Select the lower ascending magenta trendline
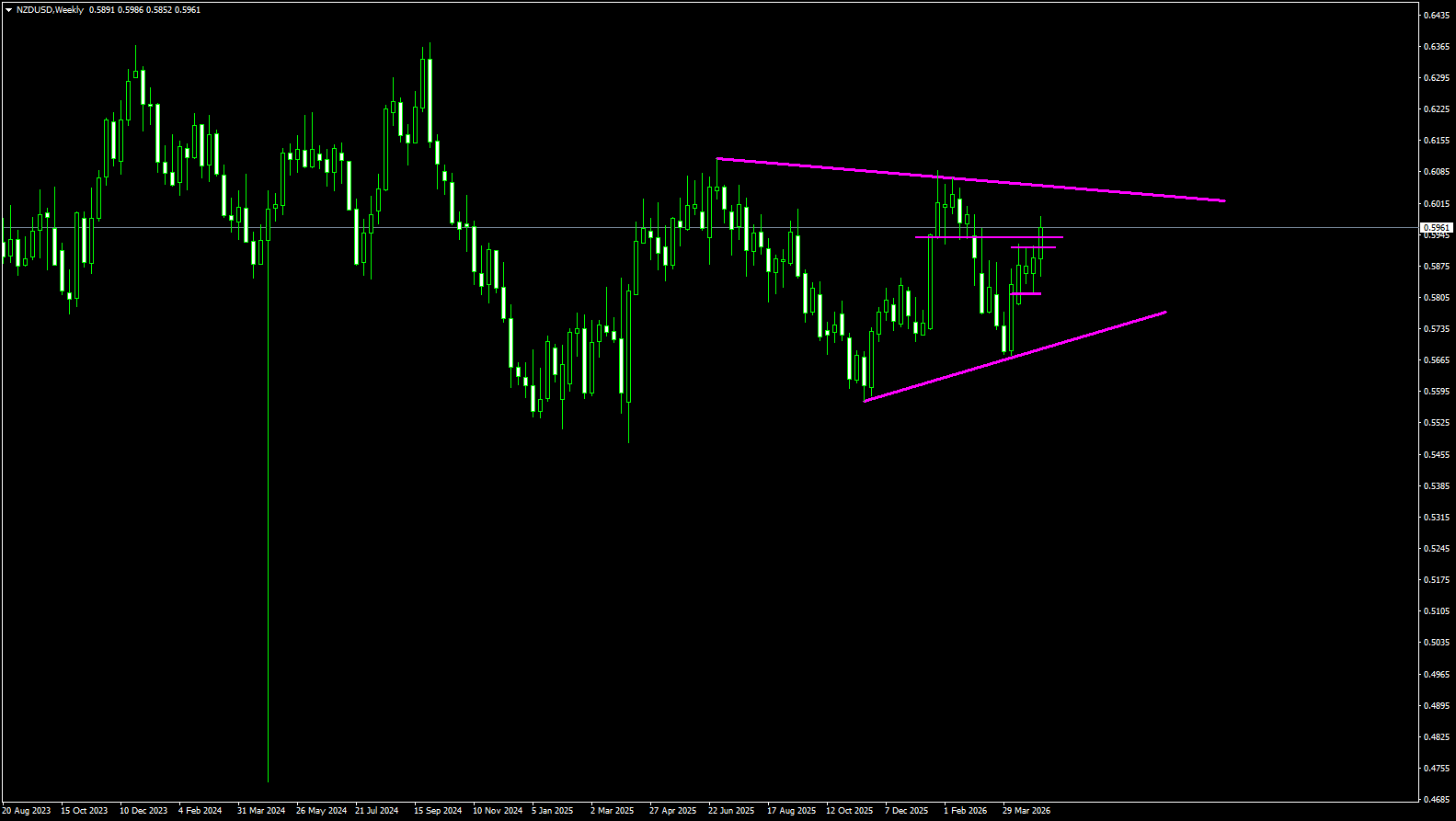 click(1015, 357)
